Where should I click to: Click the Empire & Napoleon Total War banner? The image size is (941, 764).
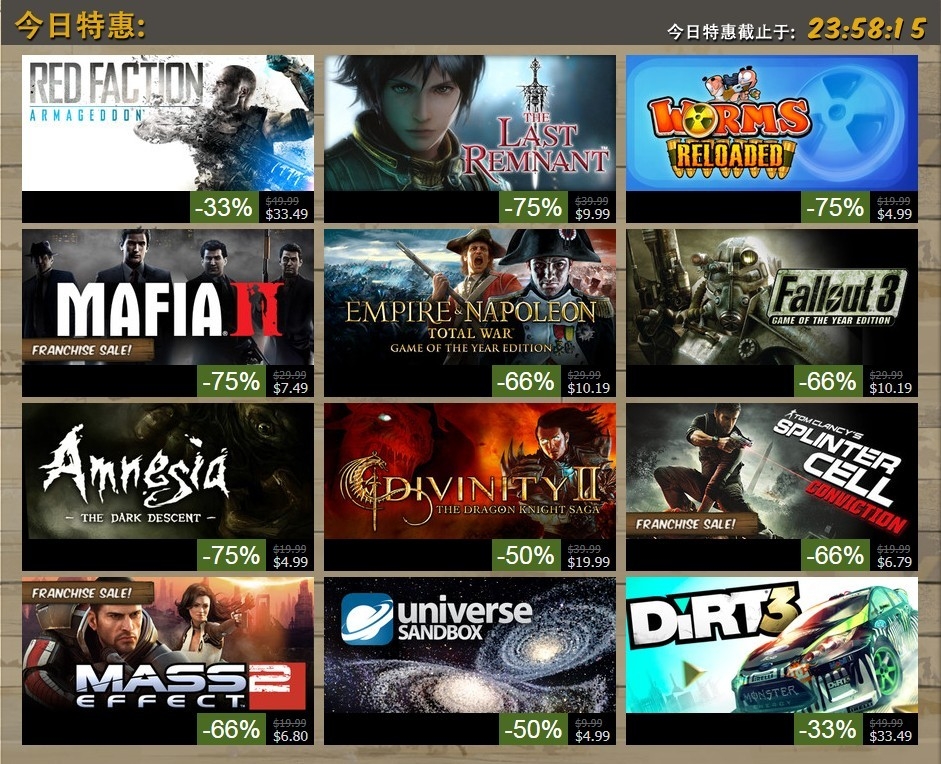pos(470,297)
